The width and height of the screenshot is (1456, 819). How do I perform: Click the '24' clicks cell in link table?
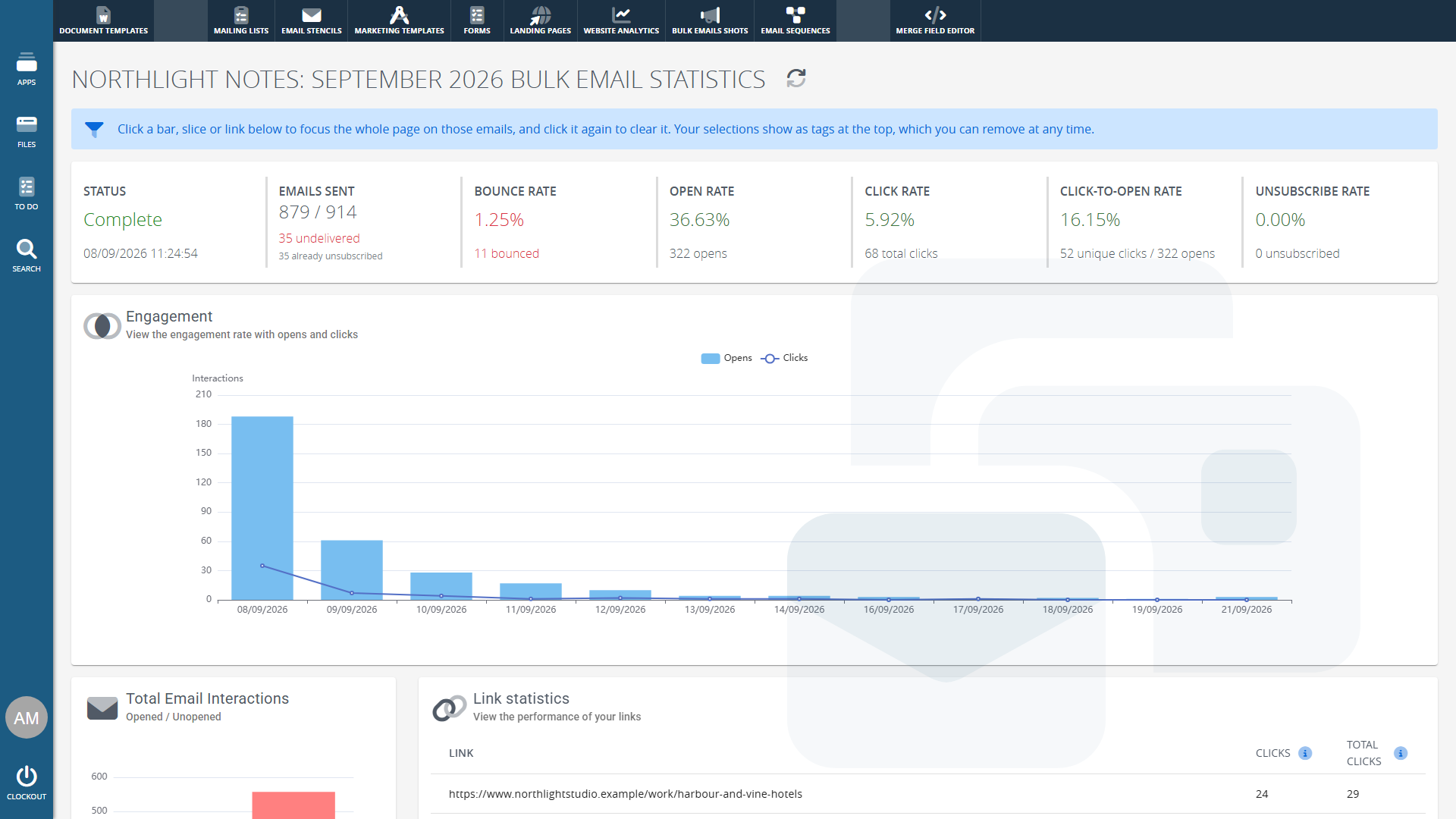pyautogui.click(x=1262, y=794)
